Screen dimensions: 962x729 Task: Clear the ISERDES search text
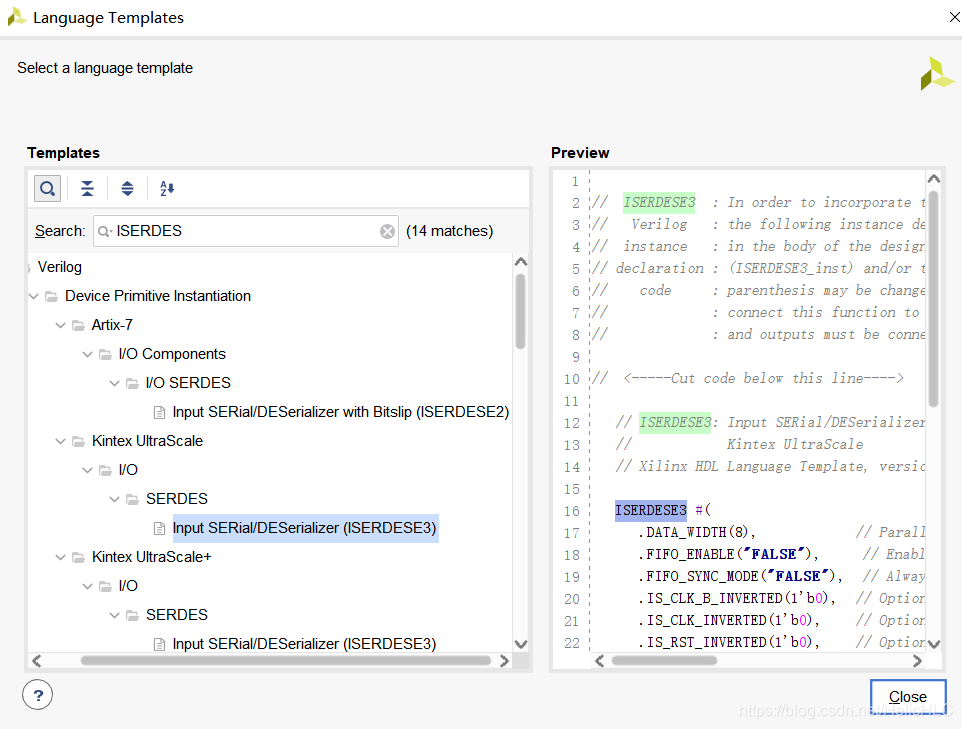point(387,231)
